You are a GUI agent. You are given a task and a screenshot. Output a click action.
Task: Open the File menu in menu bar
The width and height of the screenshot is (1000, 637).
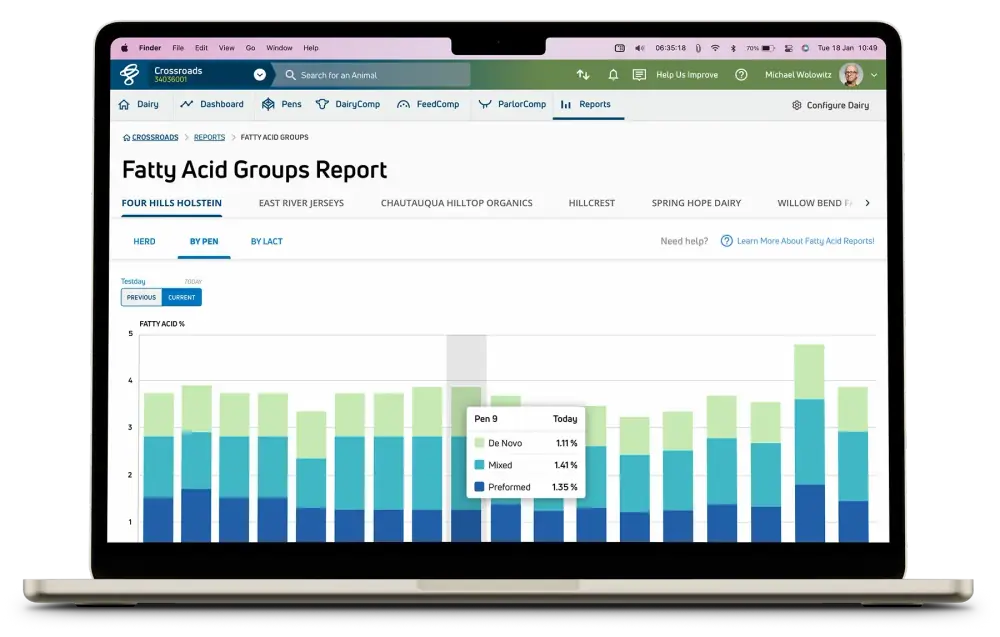click(x=178, y=48)
